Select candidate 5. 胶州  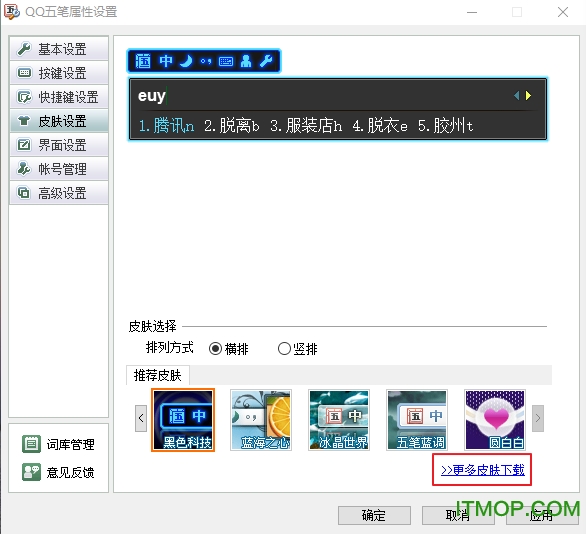(x=445, y=126)
